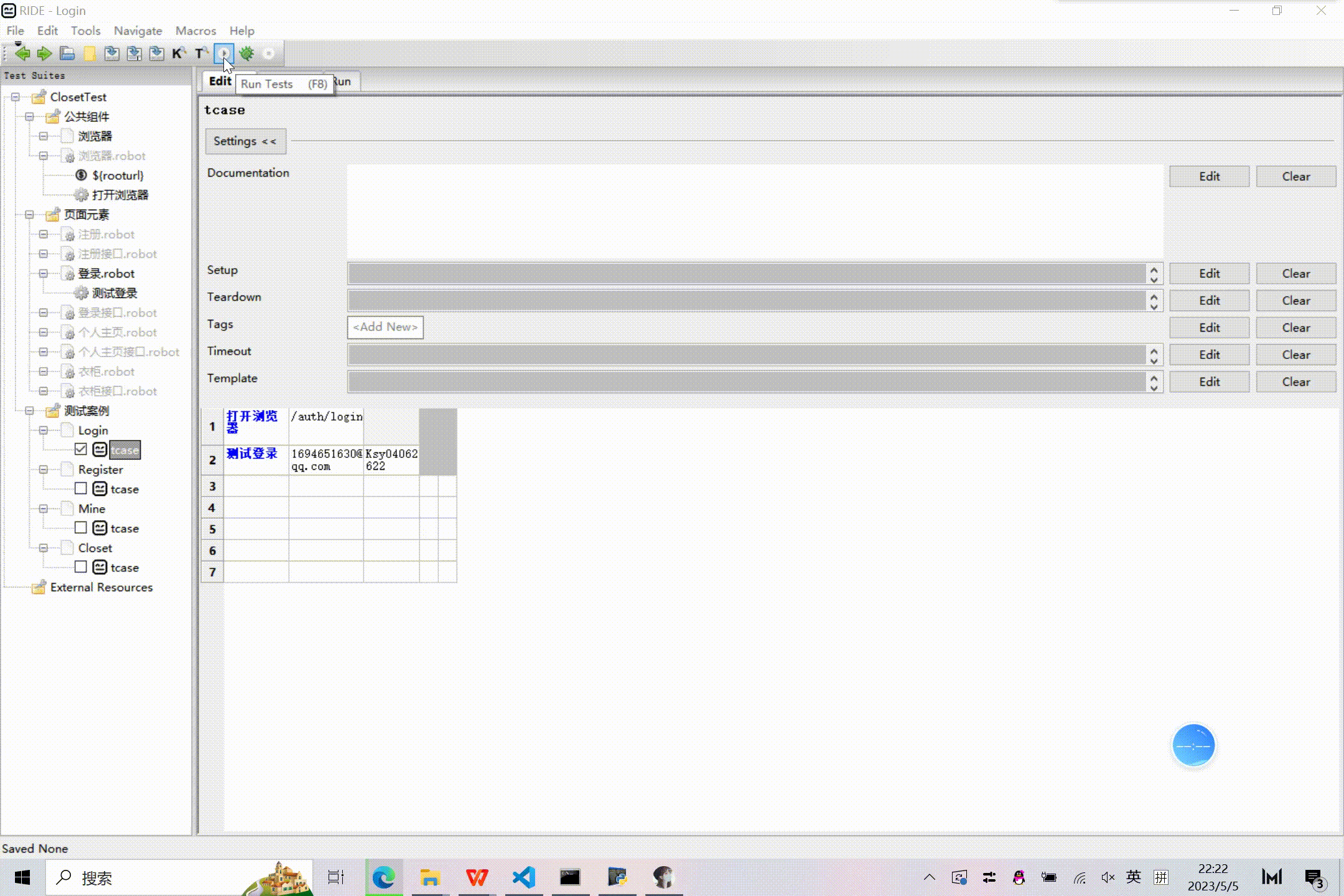Collapse the Mine suite node
Screen dimensions: 1344x896
44,509
